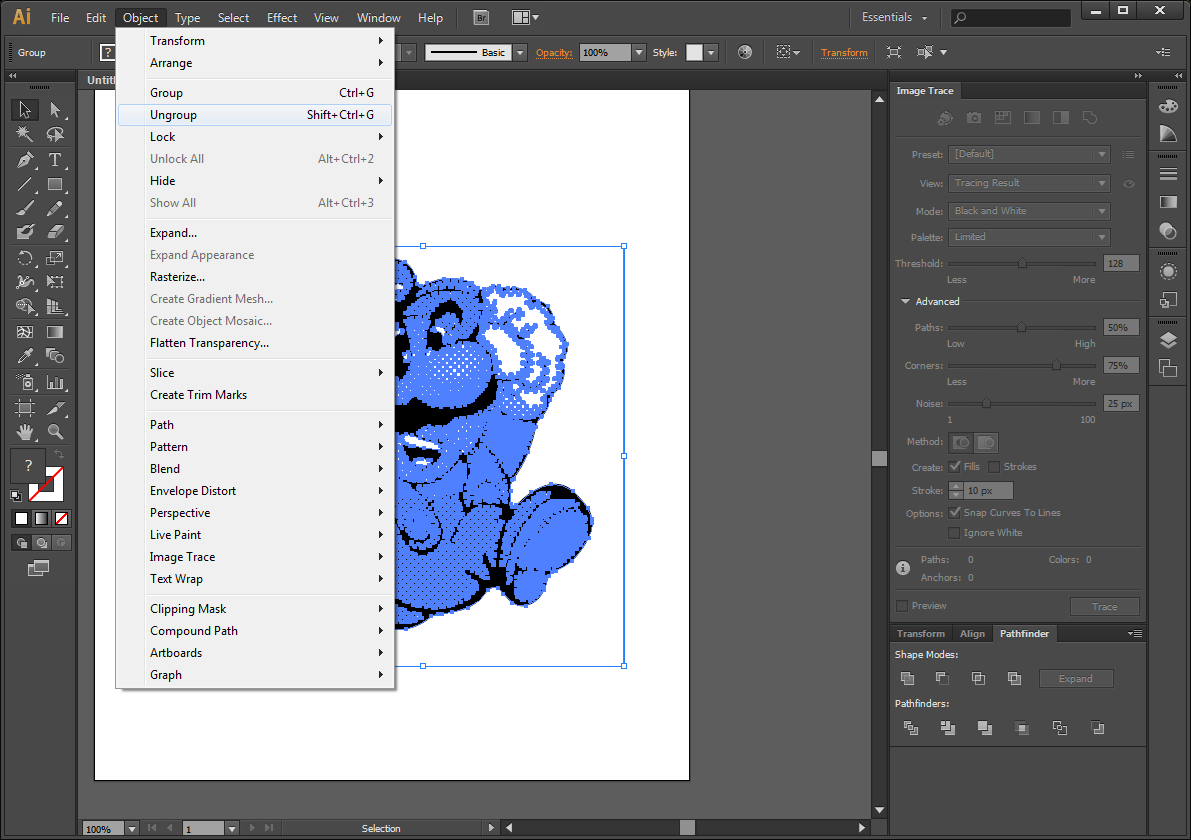The width and height of the screenshot is (1191, 840).
Task: Switch to the Align tab
Action: click(x=972, y=633)
